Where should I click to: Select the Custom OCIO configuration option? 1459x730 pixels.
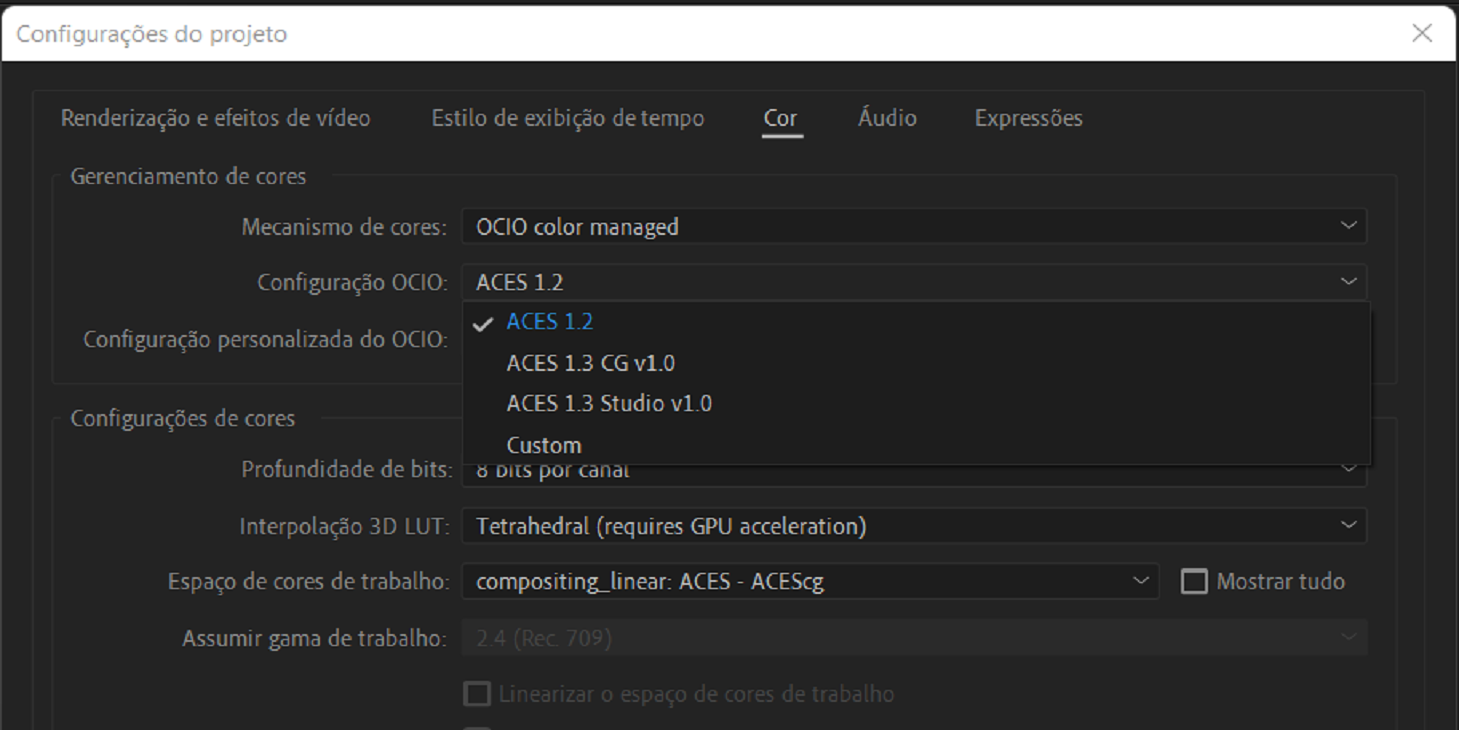(543, 444)
